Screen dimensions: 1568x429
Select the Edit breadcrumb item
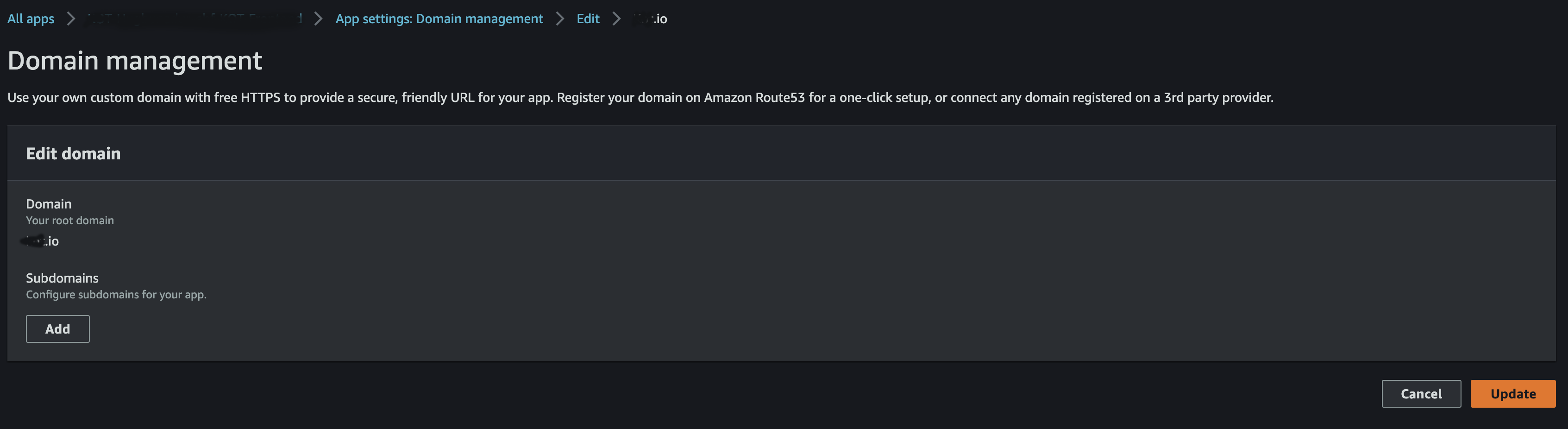coord(587,18)
